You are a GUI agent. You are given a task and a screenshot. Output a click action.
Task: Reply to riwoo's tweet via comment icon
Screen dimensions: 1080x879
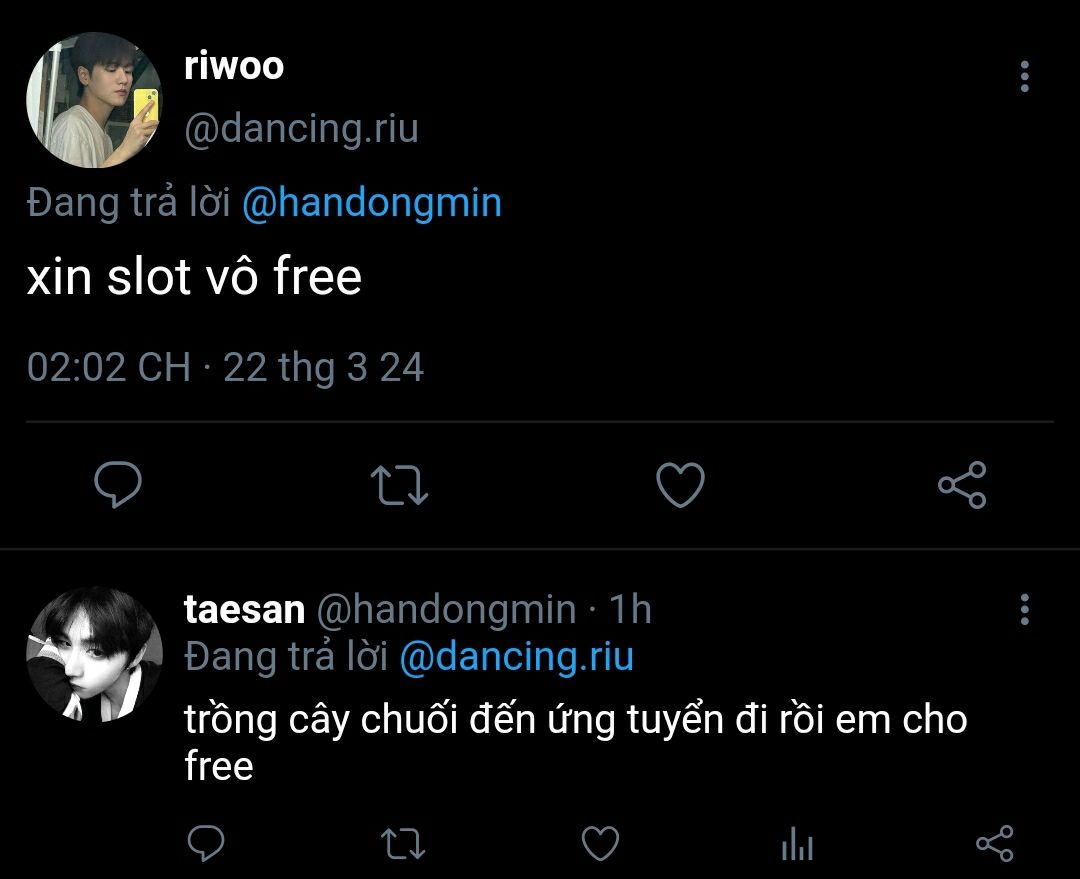coord(118,485)
